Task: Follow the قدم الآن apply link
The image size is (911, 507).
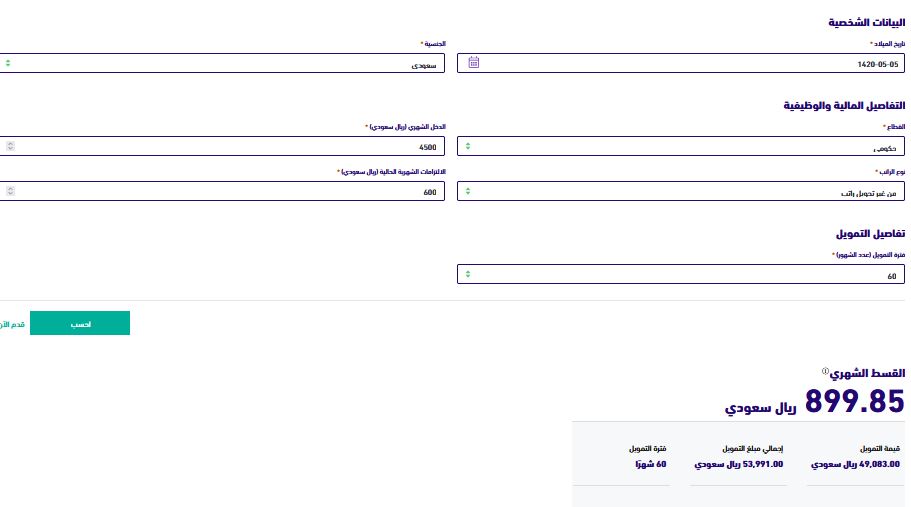Action: click(x=12, y=324)
